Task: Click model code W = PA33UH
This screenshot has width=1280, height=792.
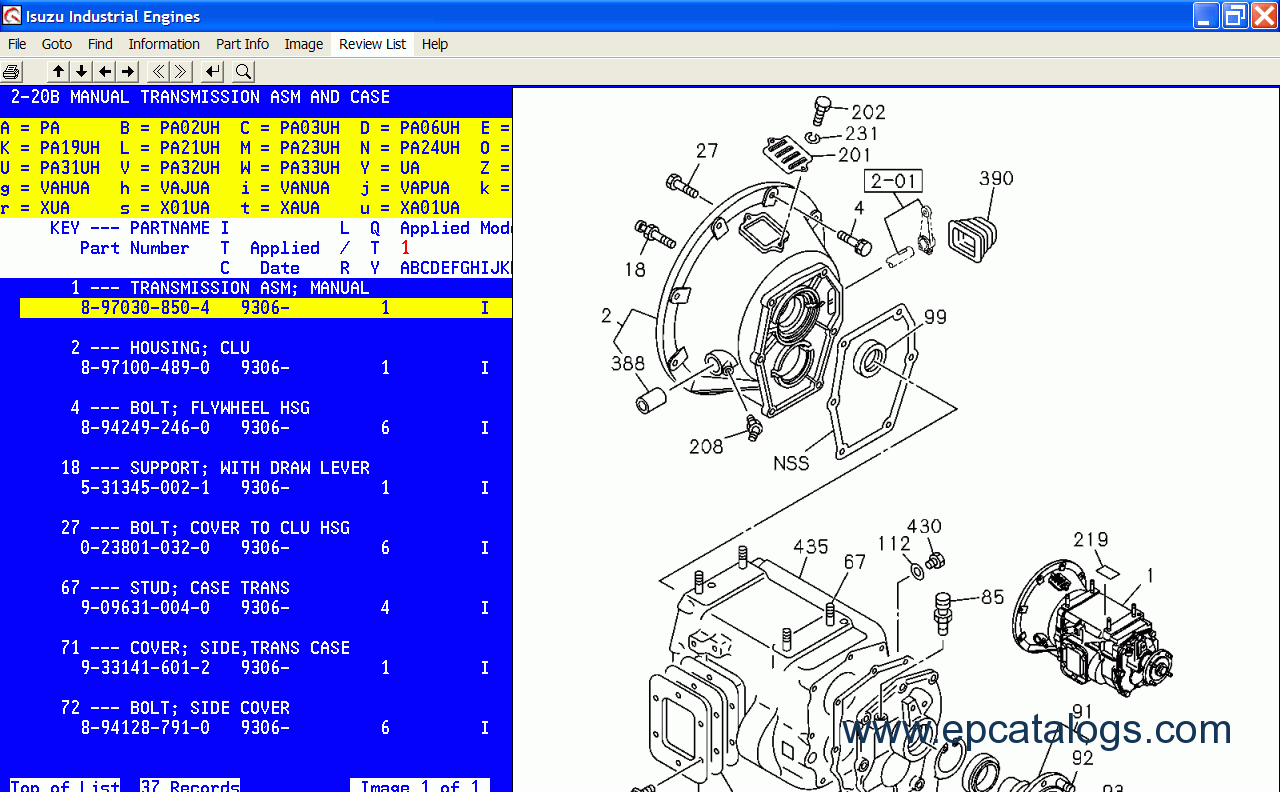Action: click(290, 168)
